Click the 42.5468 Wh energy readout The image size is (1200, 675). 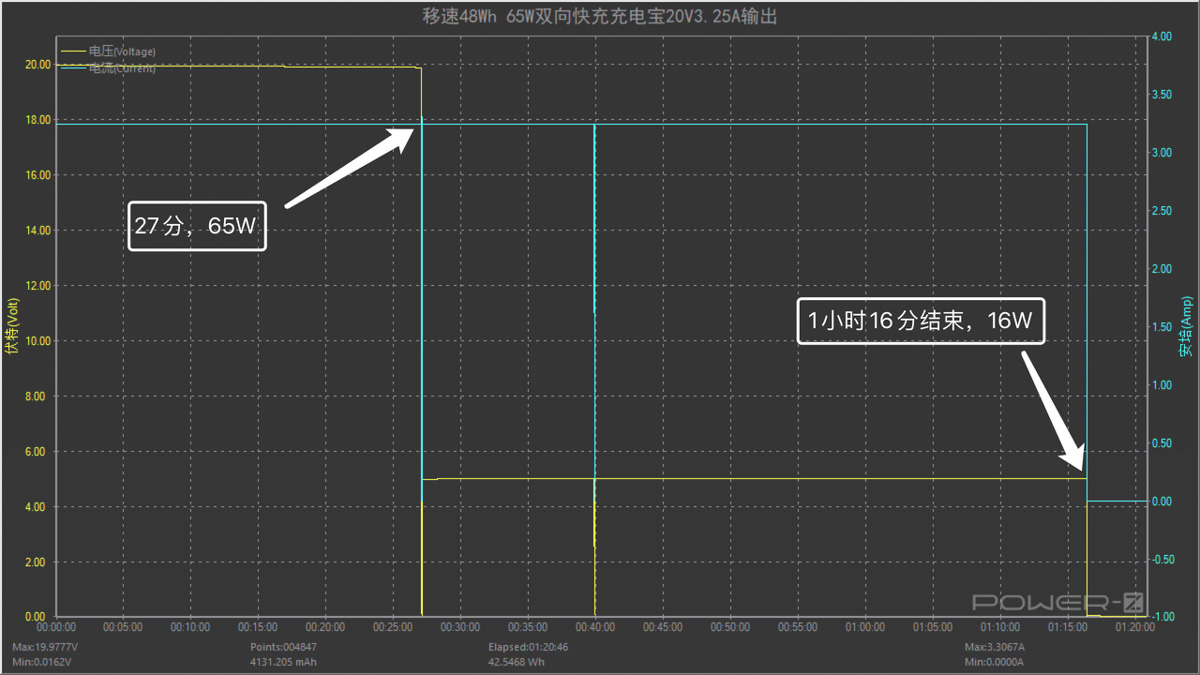511,661
